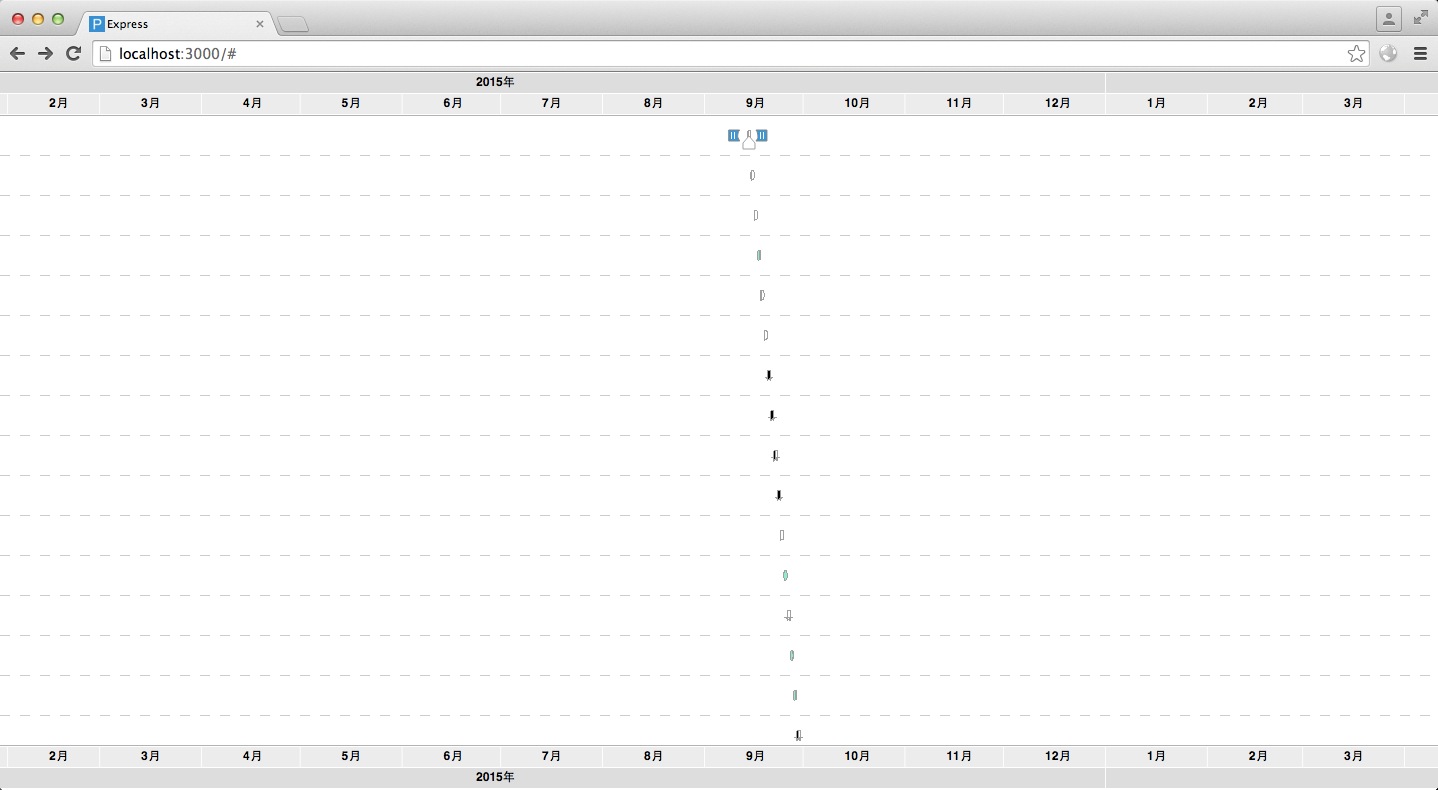Select 12月 in the top month header
The image size is (1438, 790).
[x=1057, y=103]
